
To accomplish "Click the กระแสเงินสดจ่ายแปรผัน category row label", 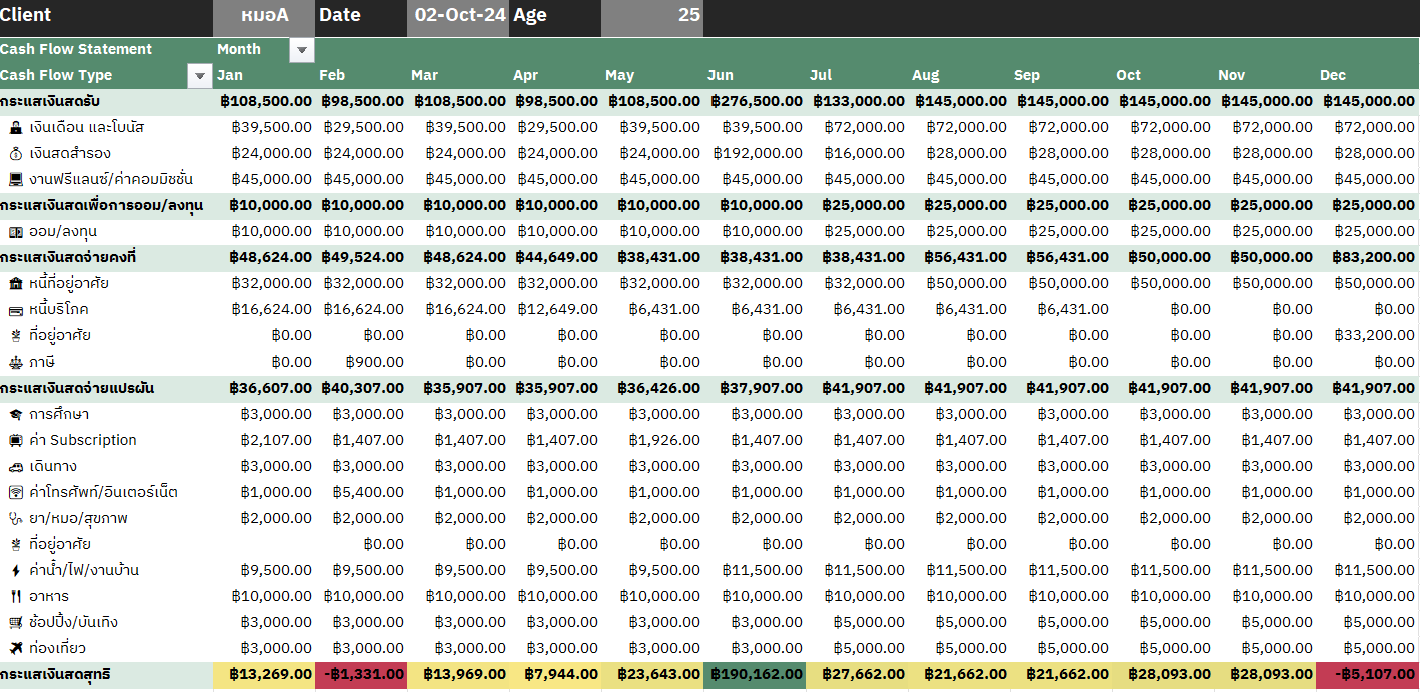I will tap(78, 388).
